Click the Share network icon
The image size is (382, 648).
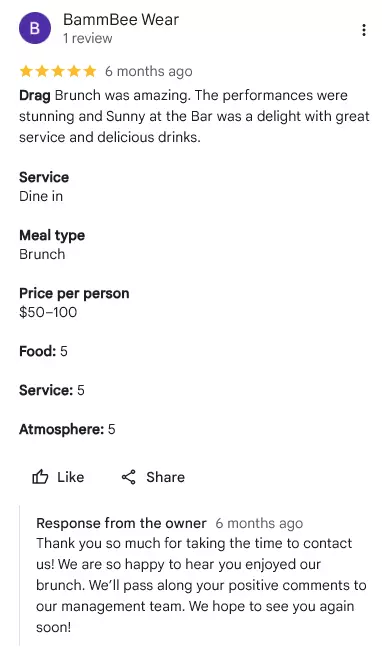click(x=129, y=477)
